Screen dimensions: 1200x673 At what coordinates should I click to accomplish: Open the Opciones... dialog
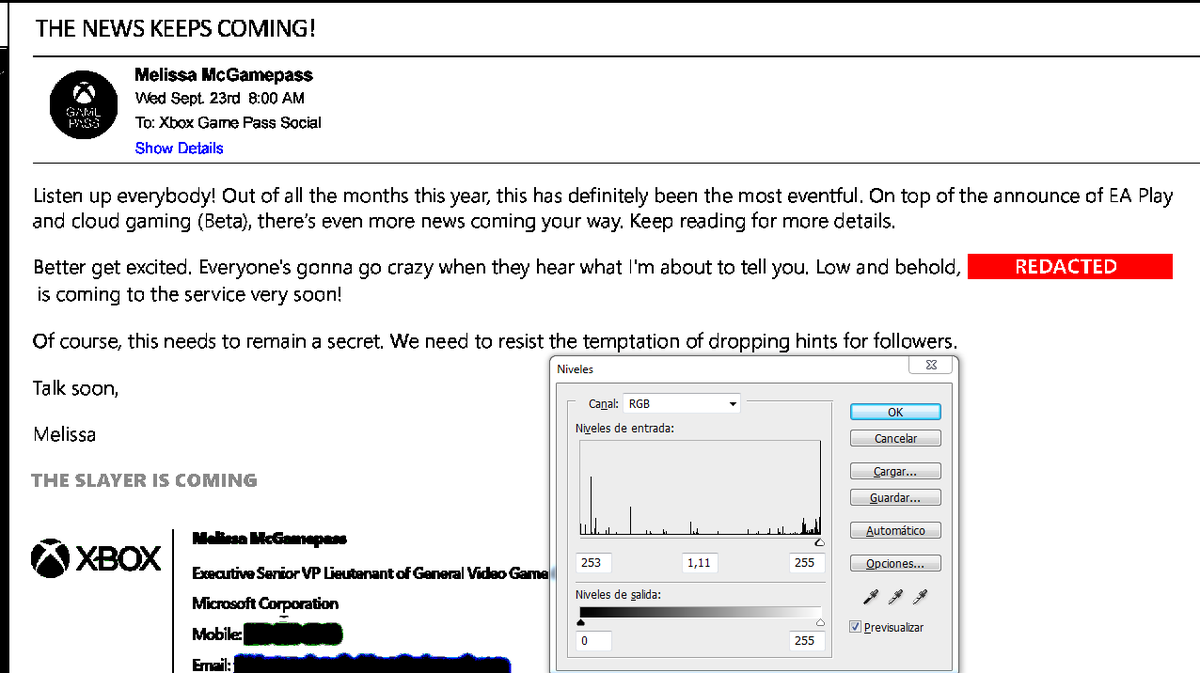[895, 563]
